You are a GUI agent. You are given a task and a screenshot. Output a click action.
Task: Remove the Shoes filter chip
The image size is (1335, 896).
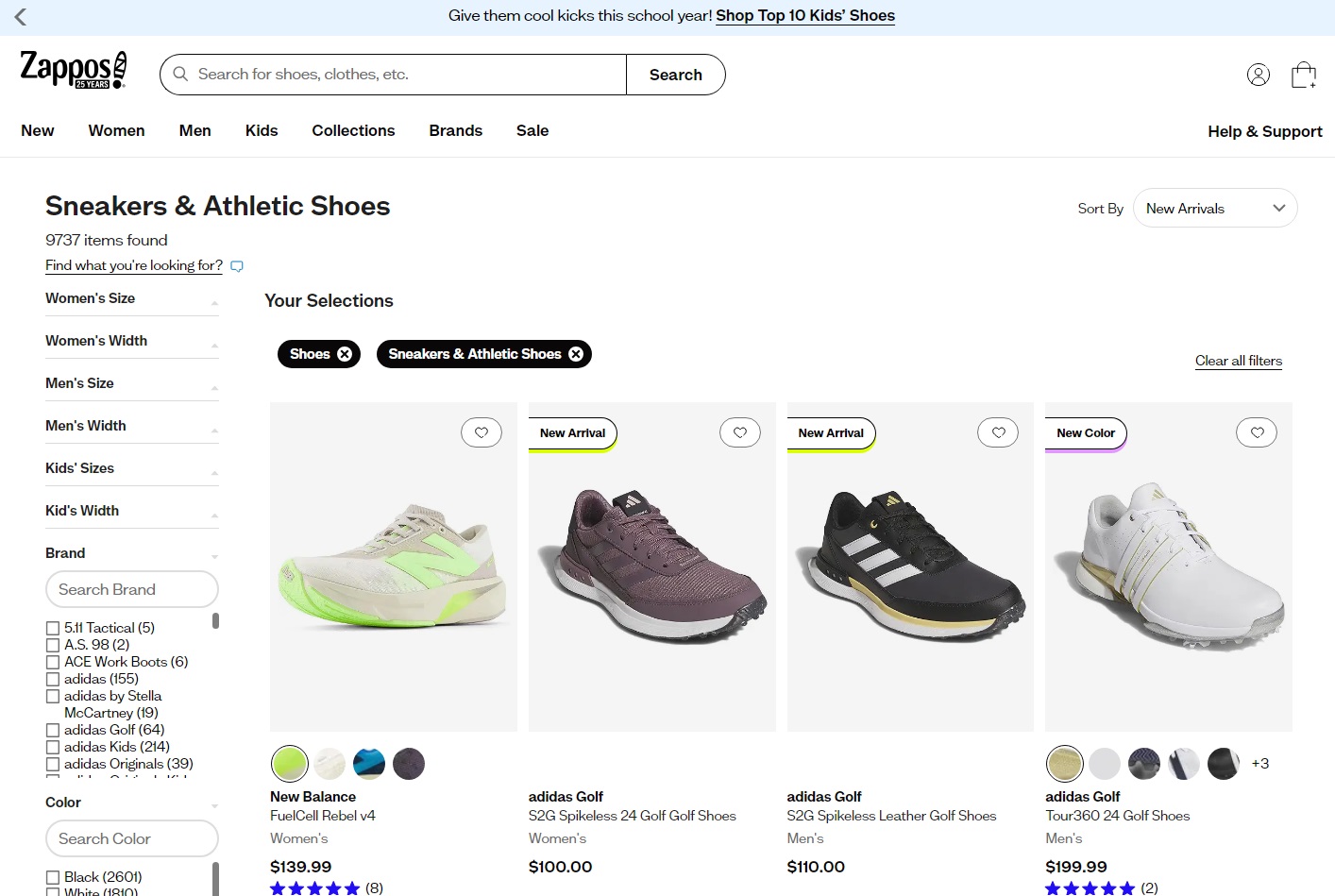tap(345, 354)
